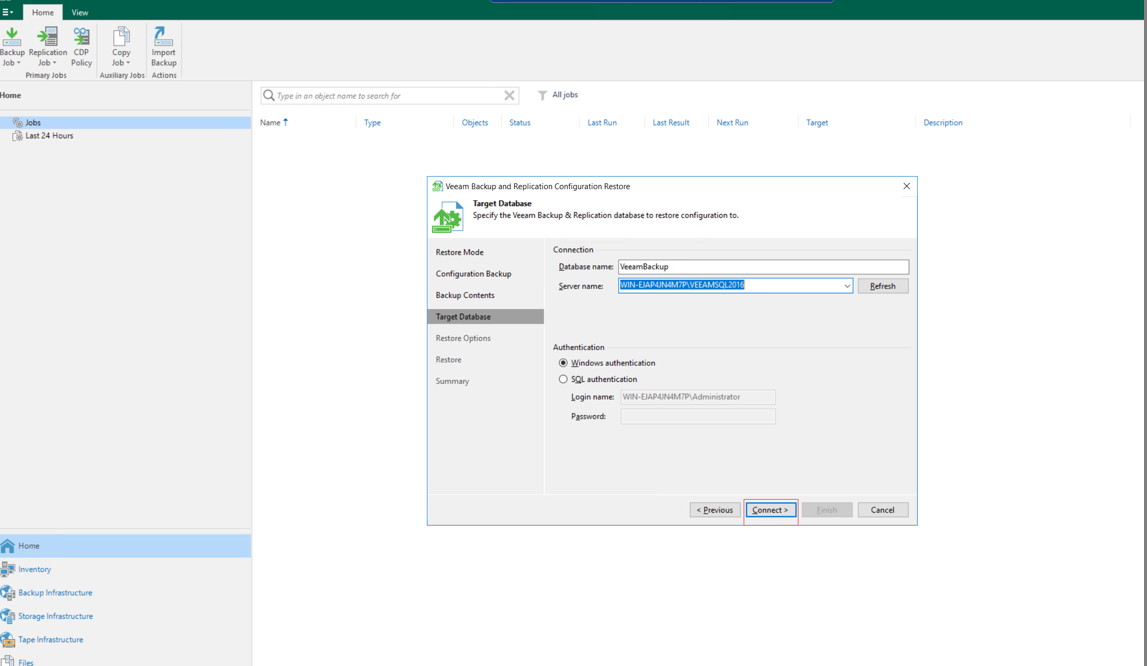Click the CDP Policy icon
1147x666 pixels.
[x=81, y=46]
